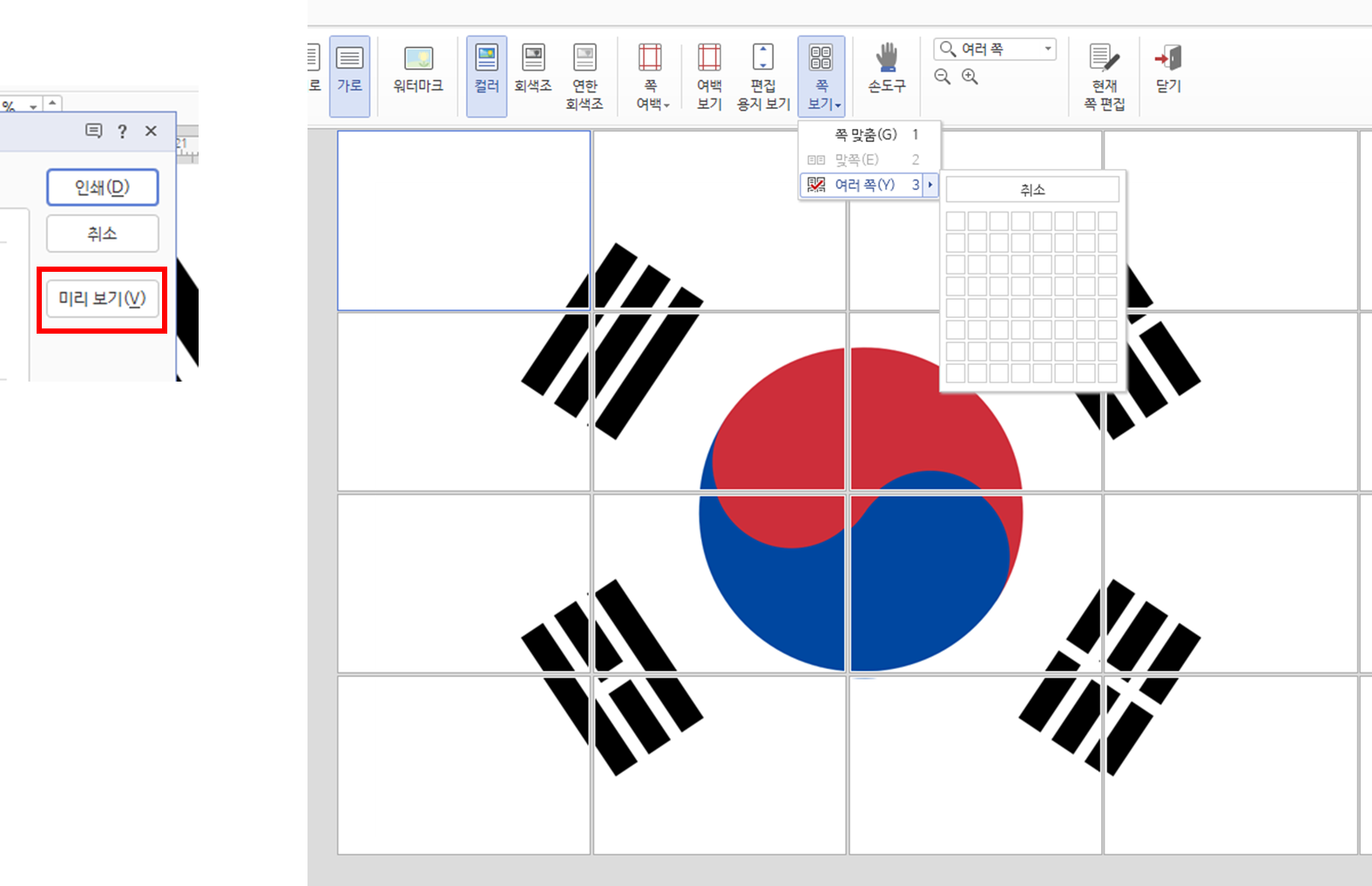
Task: Click 취소 in the print dialog
Action: pyautogui.click(x=102, y=233)
